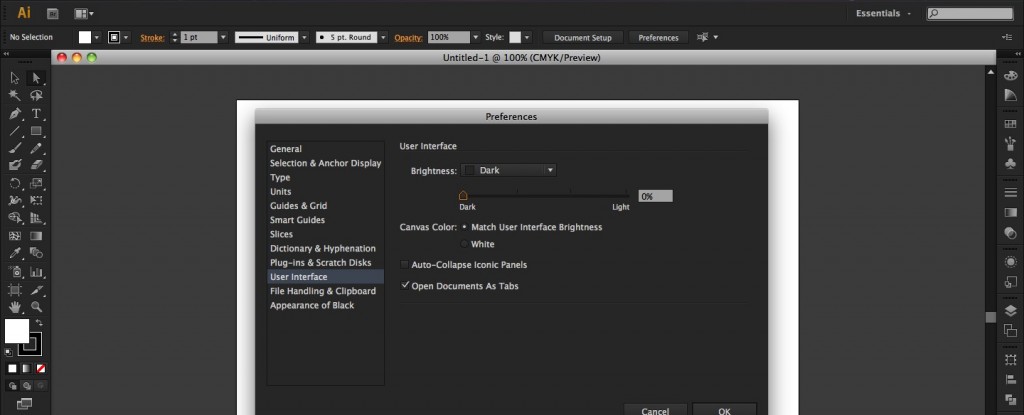Click the brightness slider handle
Viewport: 1024px width, 415px height.
pos(463,195)
